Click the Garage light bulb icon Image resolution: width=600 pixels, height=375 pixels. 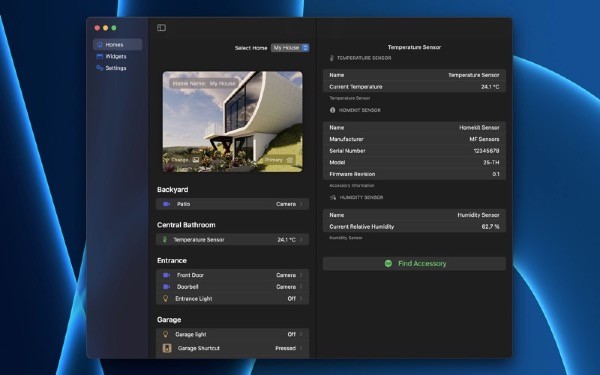[x=166, y=334]
